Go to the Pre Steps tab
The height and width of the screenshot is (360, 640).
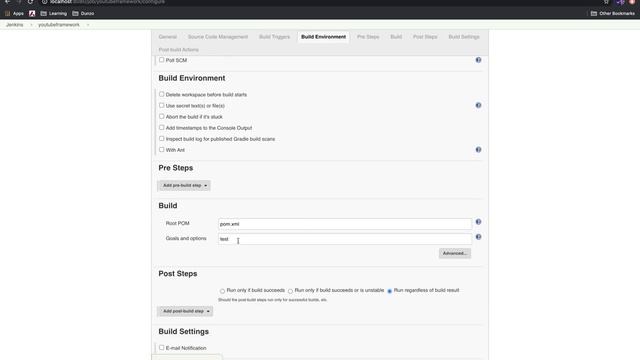pyautogui.click(x=368, y=37)
